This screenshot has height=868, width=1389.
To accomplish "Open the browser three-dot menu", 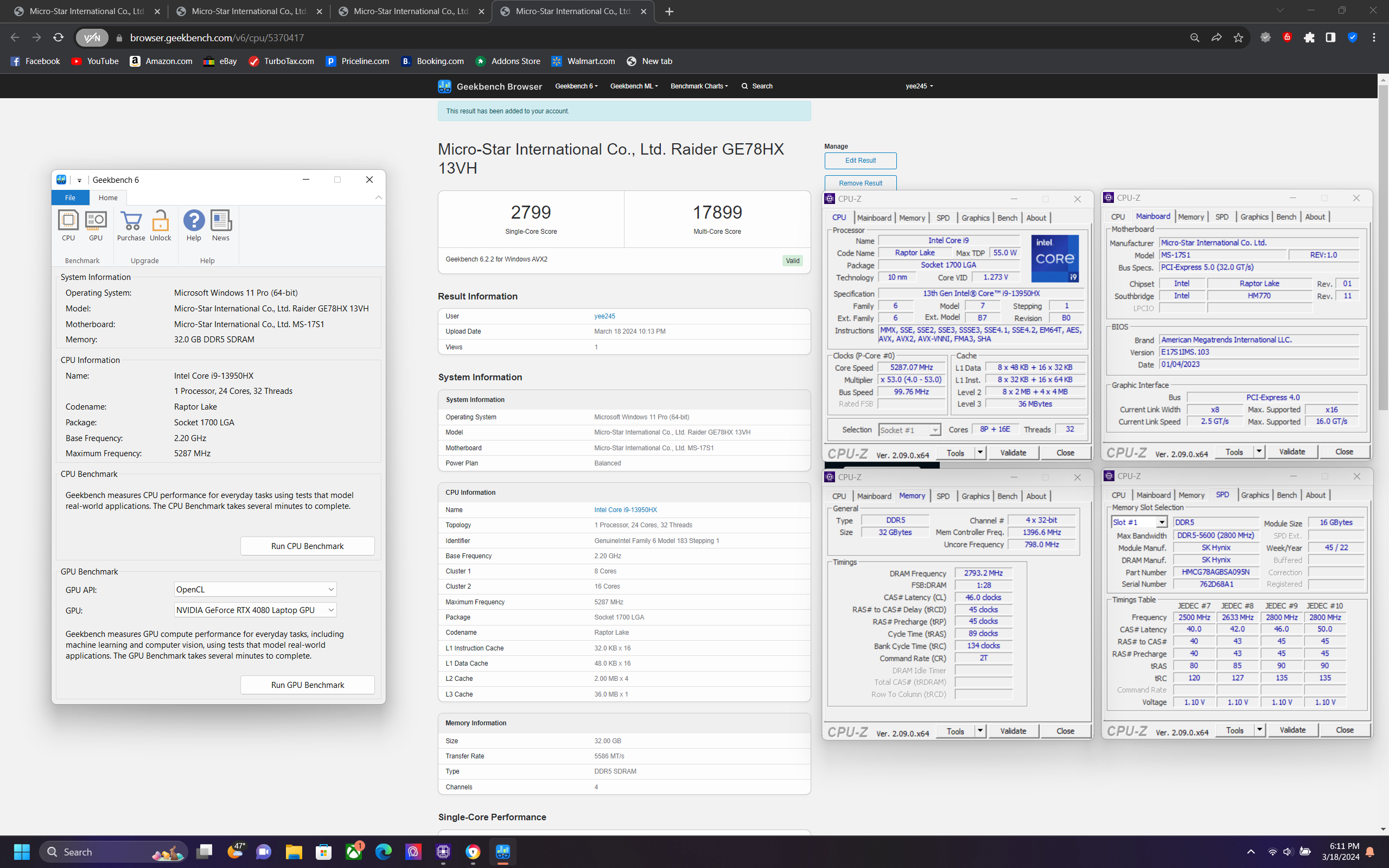I will 1374,37.
